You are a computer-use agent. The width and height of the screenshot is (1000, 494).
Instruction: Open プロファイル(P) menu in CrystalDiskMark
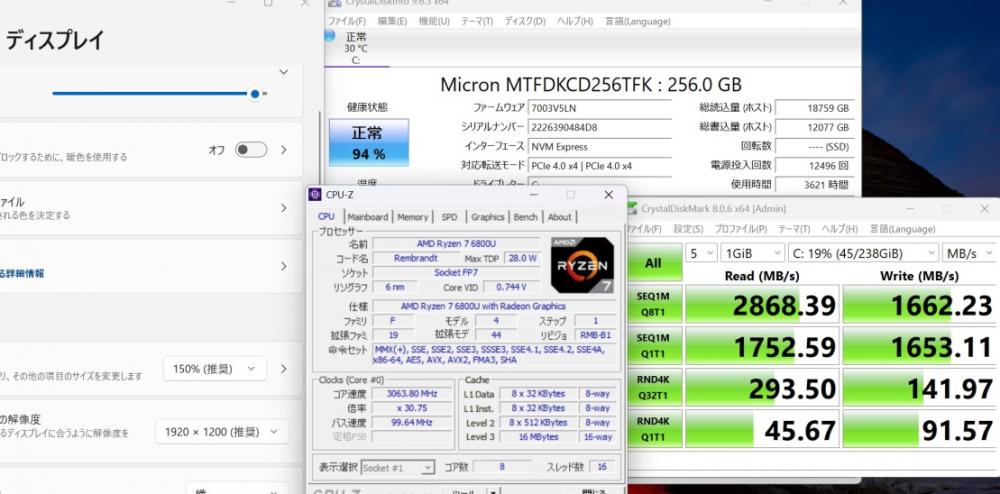(x=740, y=229)
